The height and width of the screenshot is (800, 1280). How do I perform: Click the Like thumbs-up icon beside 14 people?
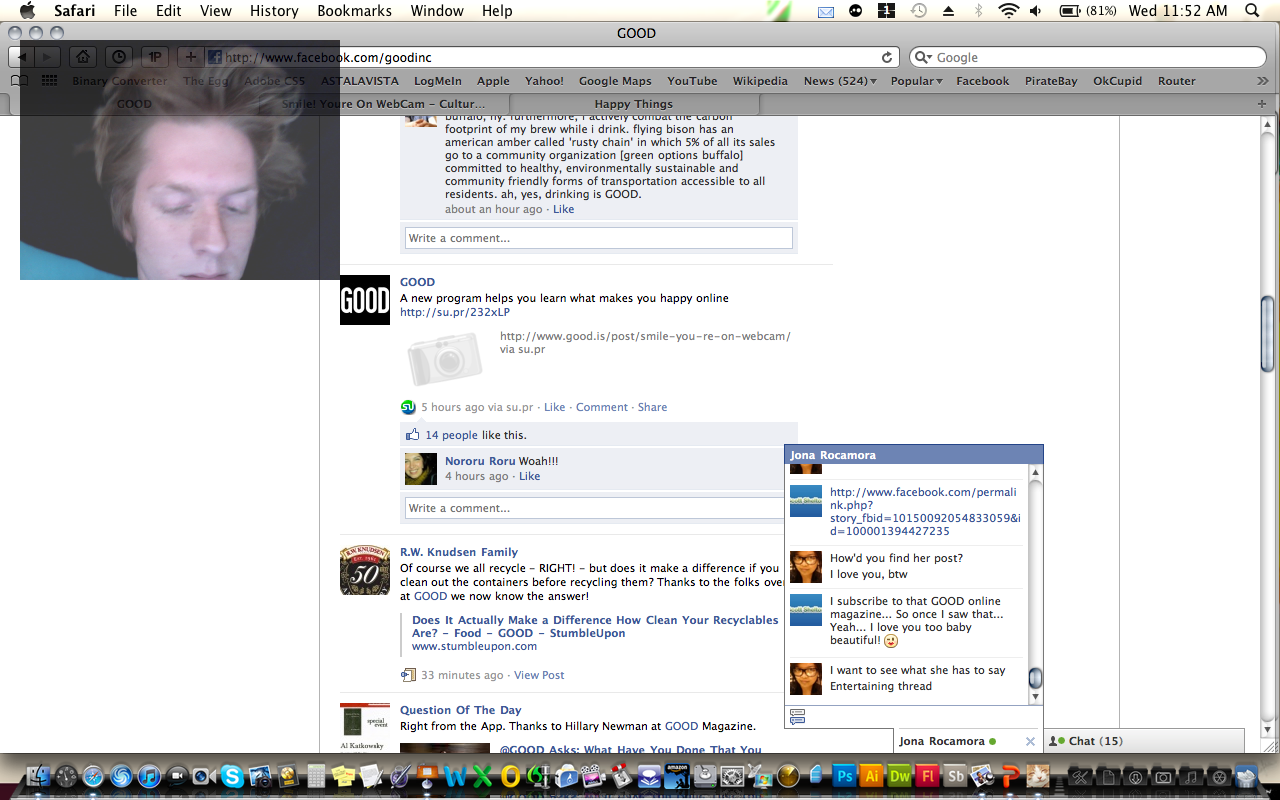coord(412,435)
